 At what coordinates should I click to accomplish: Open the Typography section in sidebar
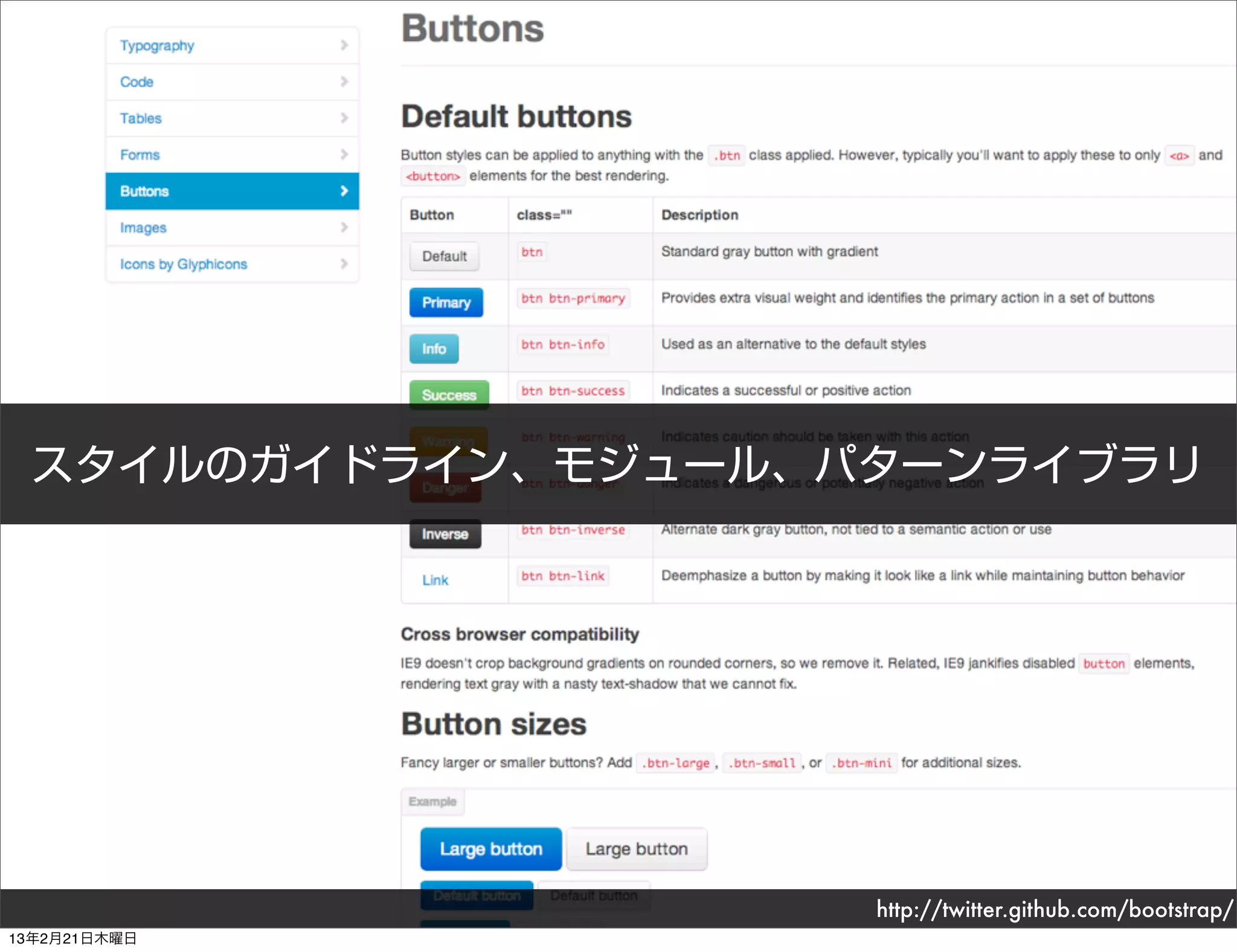pos(232,45)
